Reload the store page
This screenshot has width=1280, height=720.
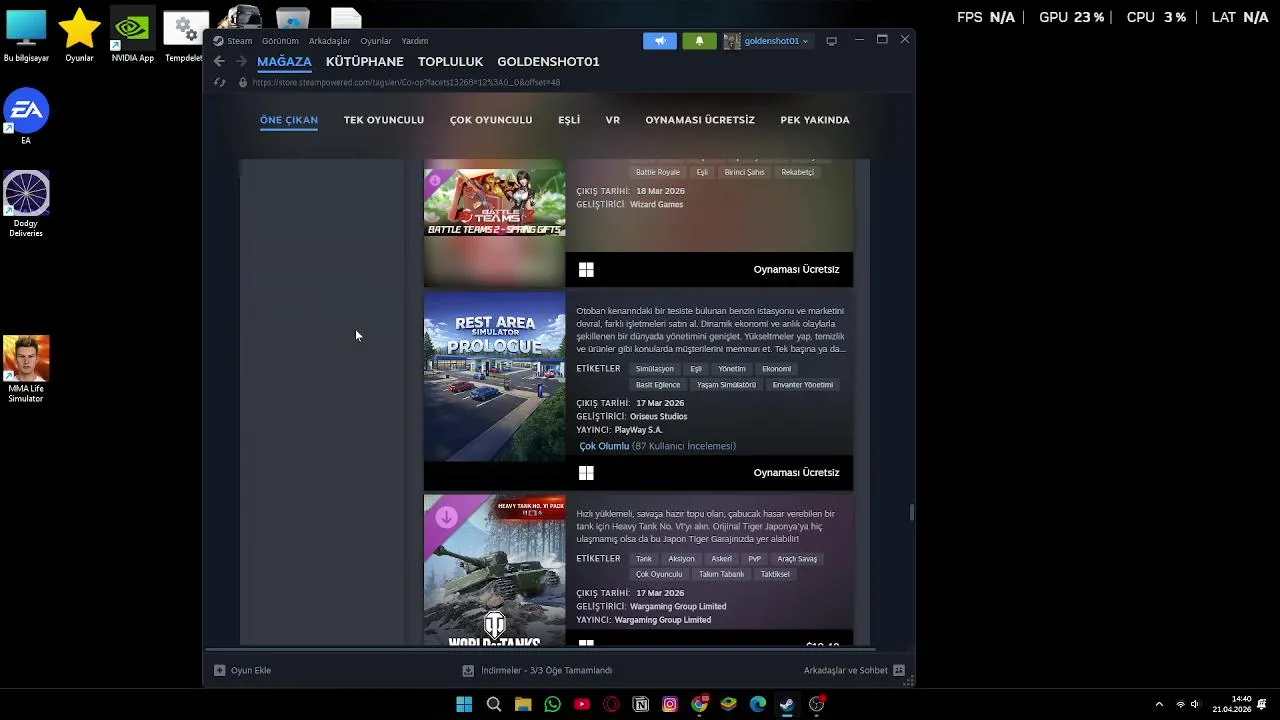[220, 82]
